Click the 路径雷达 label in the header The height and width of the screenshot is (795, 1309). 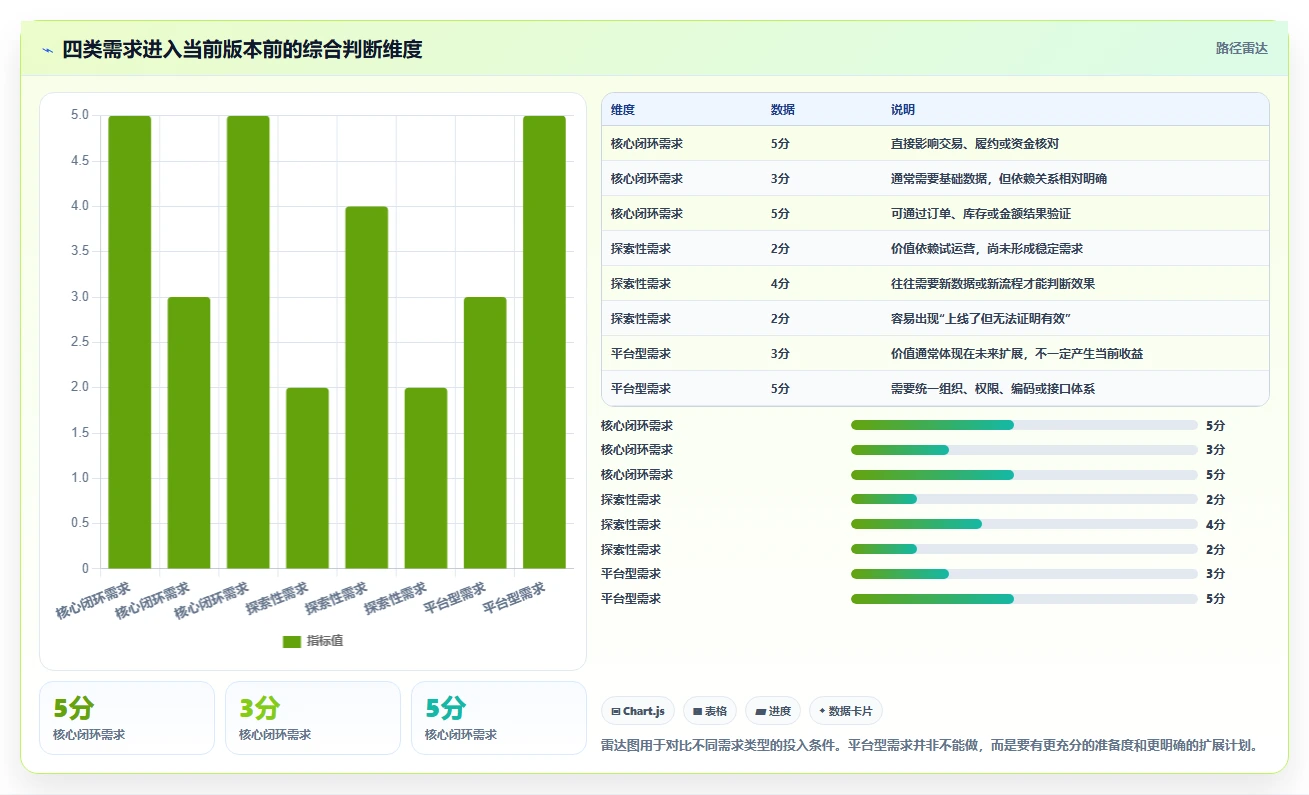point(1242,48)
